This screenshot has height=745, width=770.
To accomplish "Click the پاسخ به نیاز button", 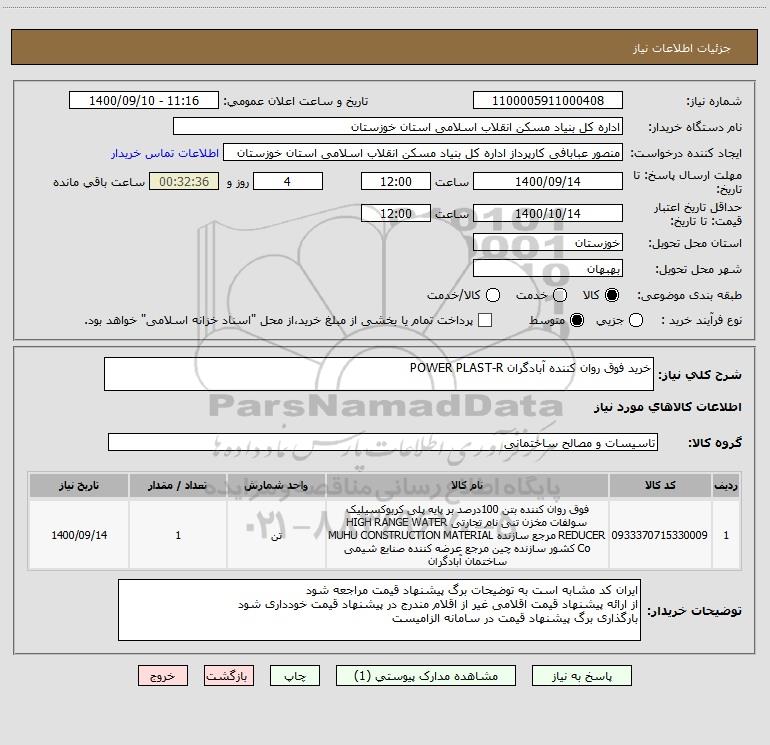I will pyautogui.click(x=581, y=676).
